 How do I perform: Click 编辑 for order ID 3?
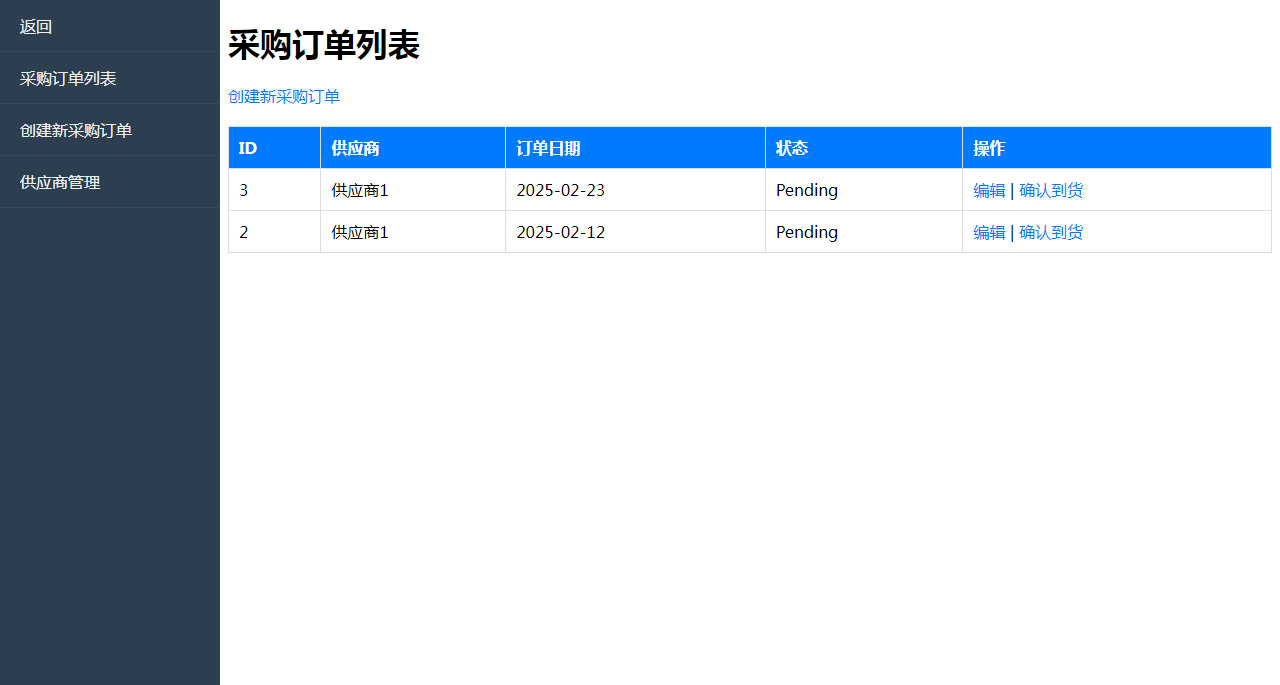[989, 190]
